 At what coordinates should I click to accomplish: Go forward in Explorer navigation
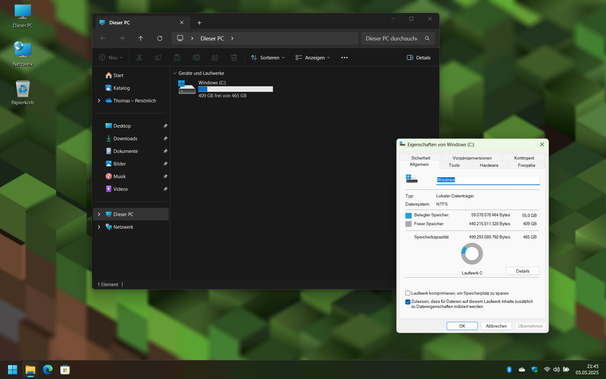(x=121, y=38)
